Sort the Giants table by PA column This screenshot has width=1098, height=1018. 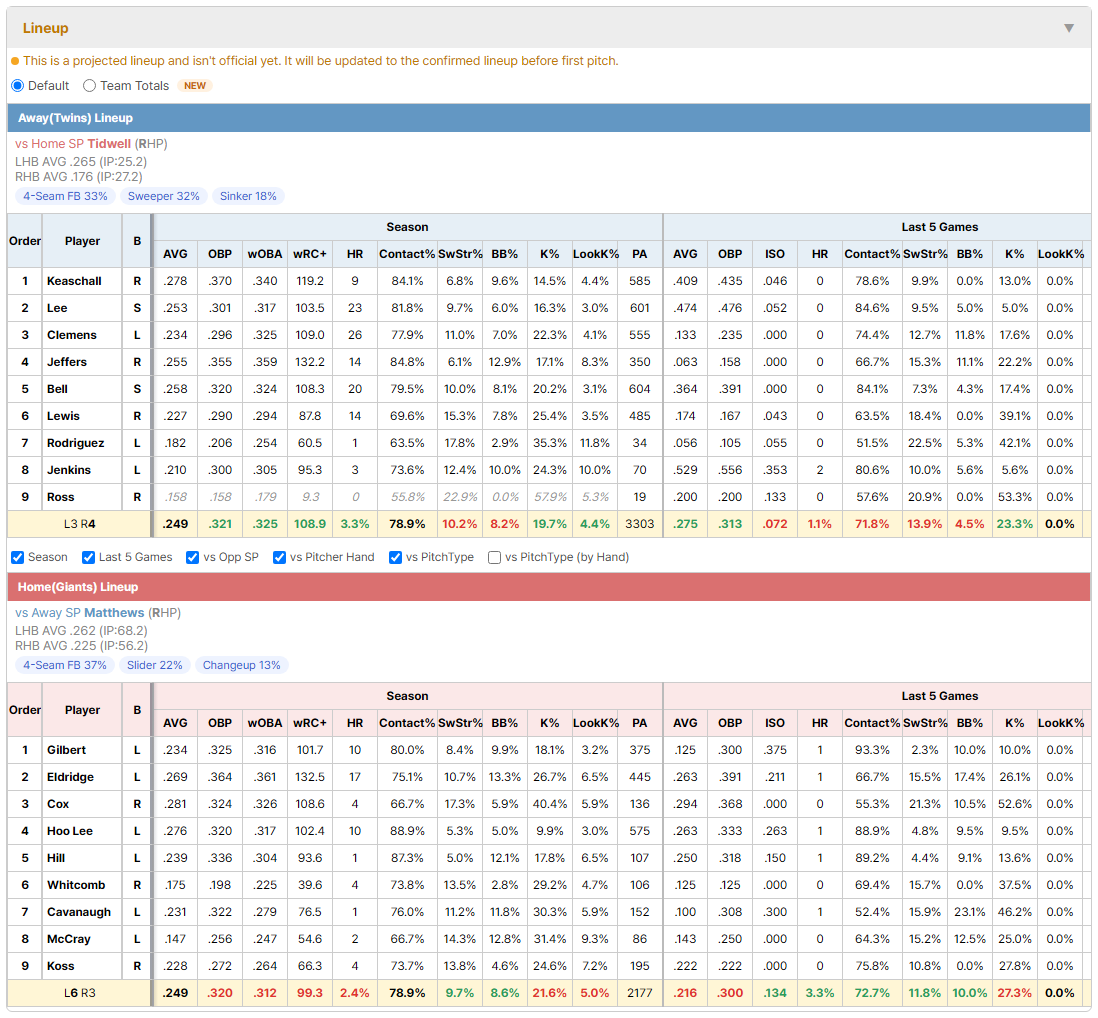coord(639,723)
